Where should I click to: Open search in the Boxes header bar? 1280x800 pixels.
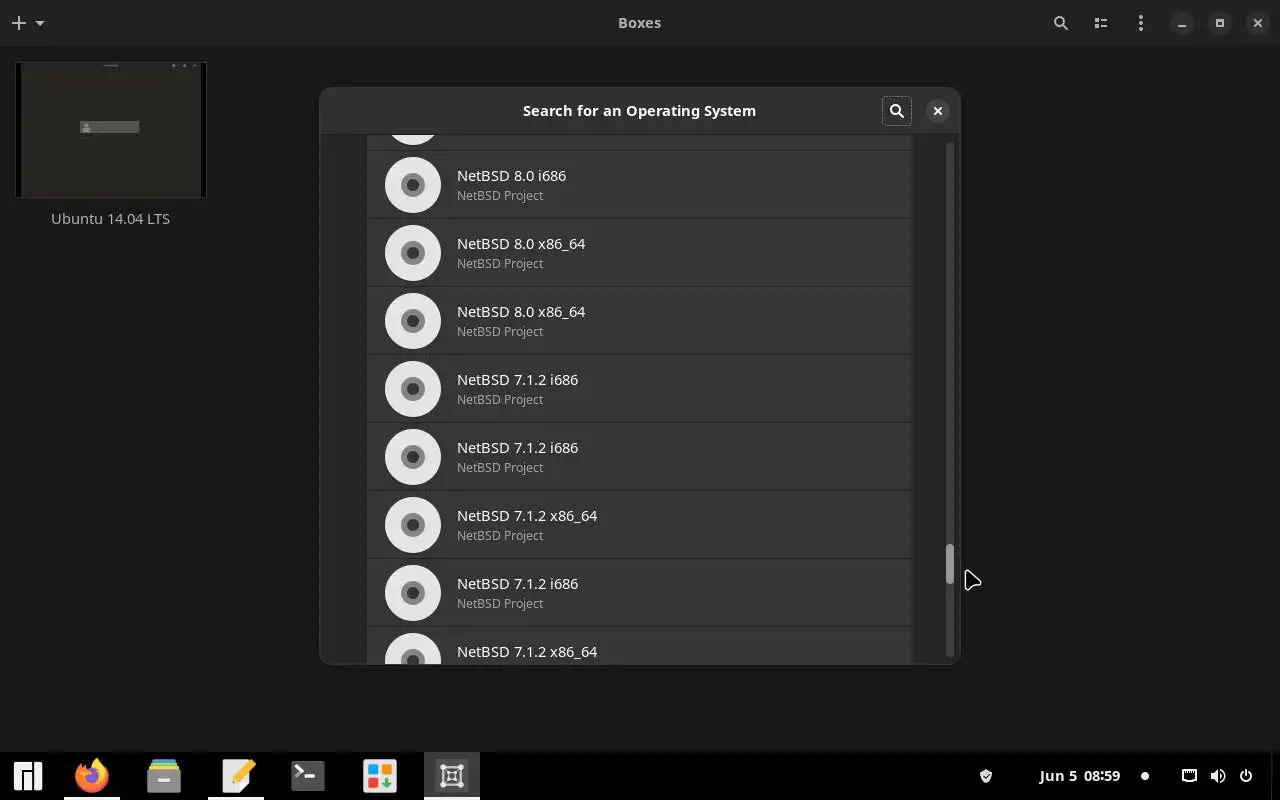(1061, 23)
